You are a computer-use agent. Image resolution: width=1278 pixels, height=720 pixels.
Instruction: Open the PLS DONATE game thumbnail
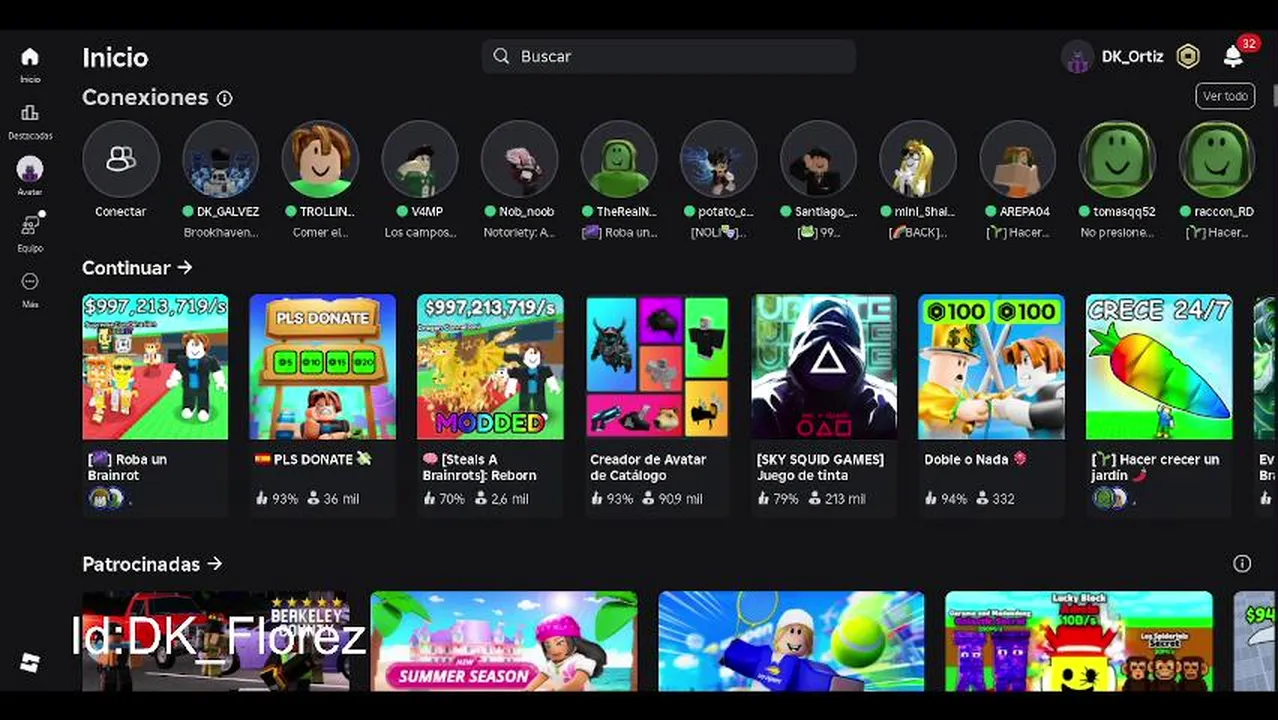point(322,367)
